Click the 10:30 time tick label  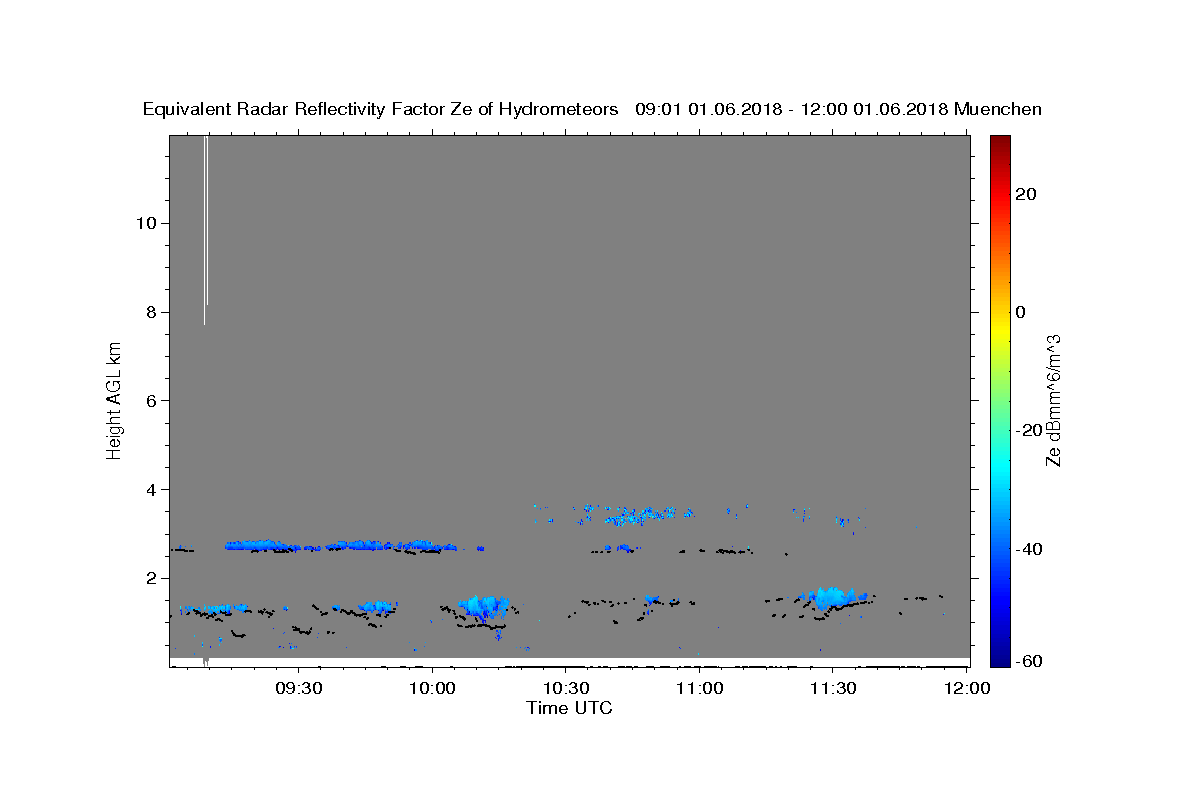point(566,688)
